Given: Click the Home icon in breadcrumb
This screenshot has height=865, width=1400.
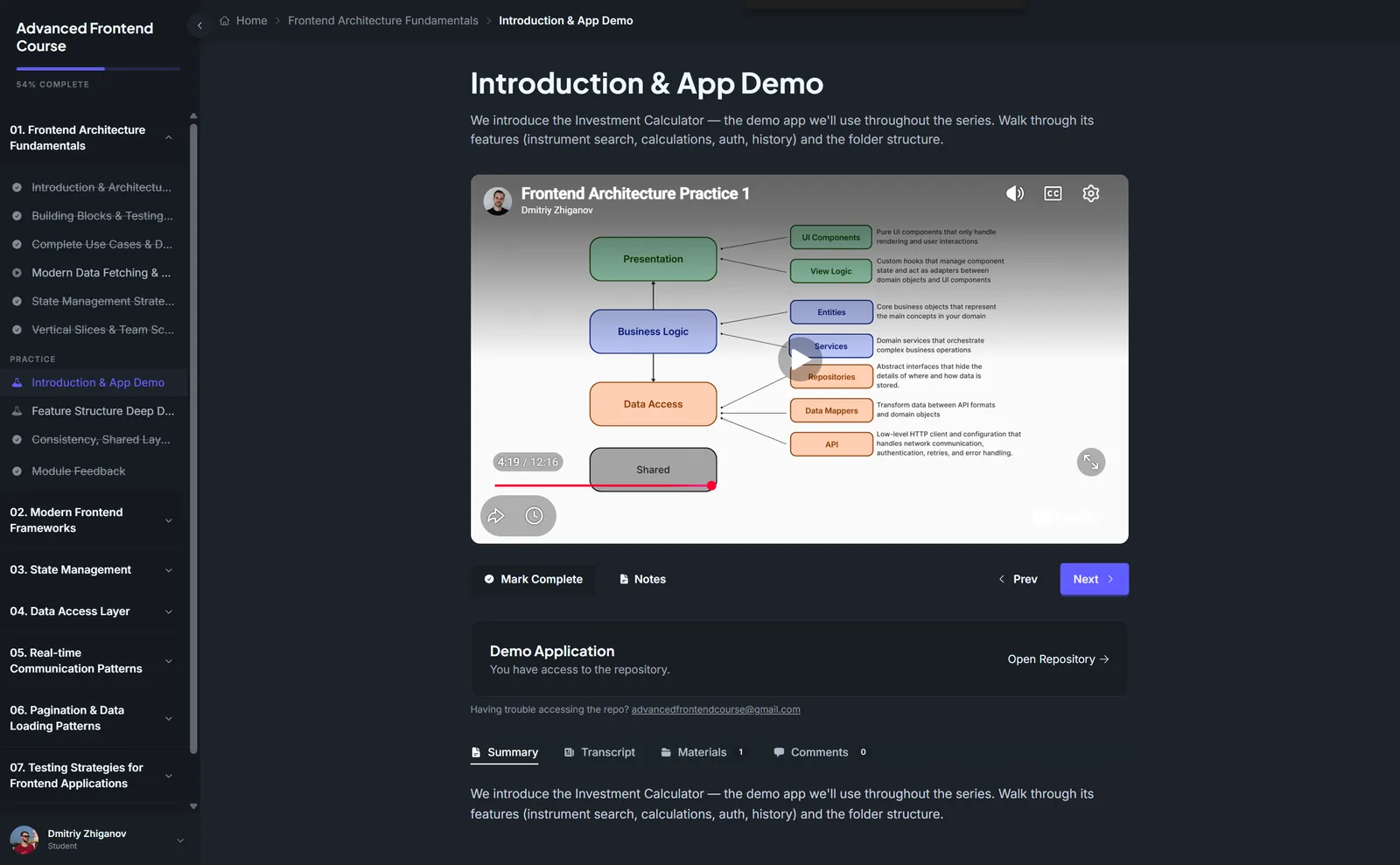Looking at the screenshot, I should click(x=225, y=21).
